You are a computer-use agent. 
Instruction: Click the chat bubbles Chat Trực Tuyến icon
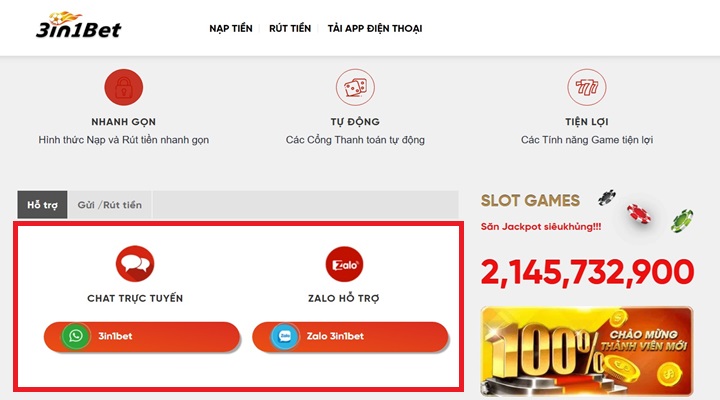pos(135,265)
